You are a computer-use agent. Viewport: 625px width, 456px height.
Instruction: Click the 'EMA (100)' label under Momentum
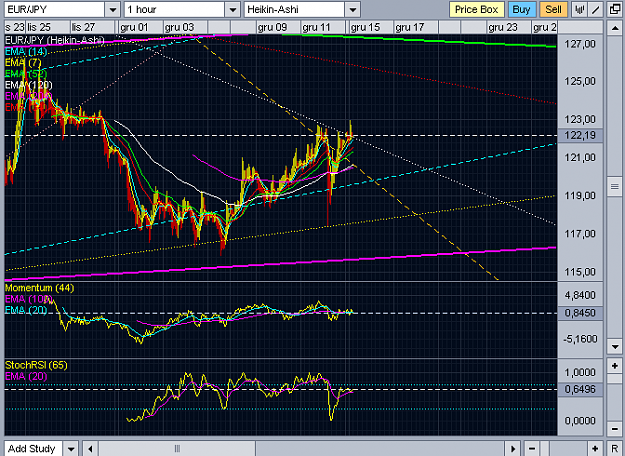click(29, 299)
